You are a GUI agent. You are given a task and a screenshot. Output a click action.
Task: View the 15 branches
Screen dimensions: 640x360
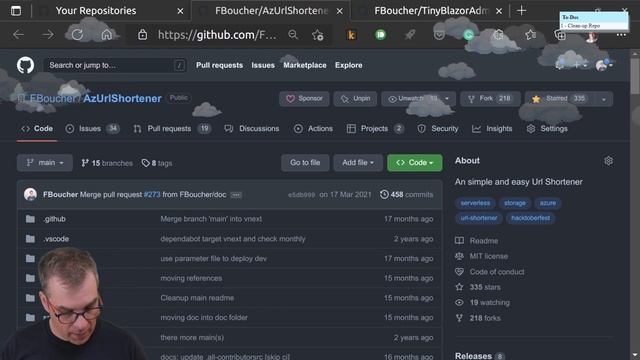(107, 163)
